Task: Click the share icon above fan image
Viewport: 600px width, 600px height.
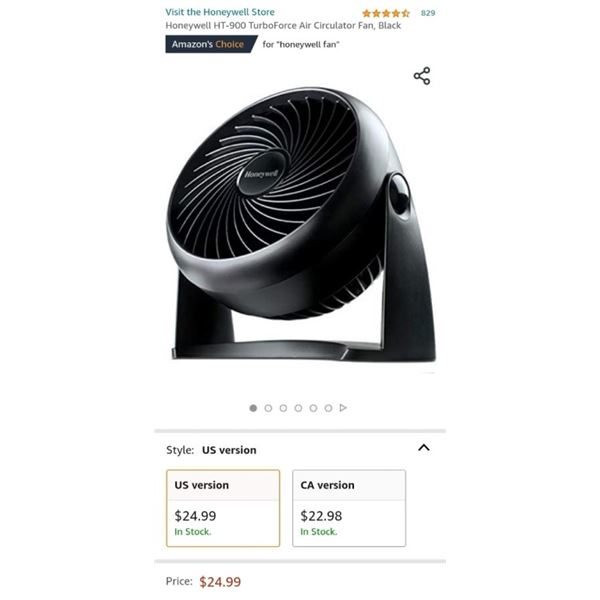Action: 422,76
